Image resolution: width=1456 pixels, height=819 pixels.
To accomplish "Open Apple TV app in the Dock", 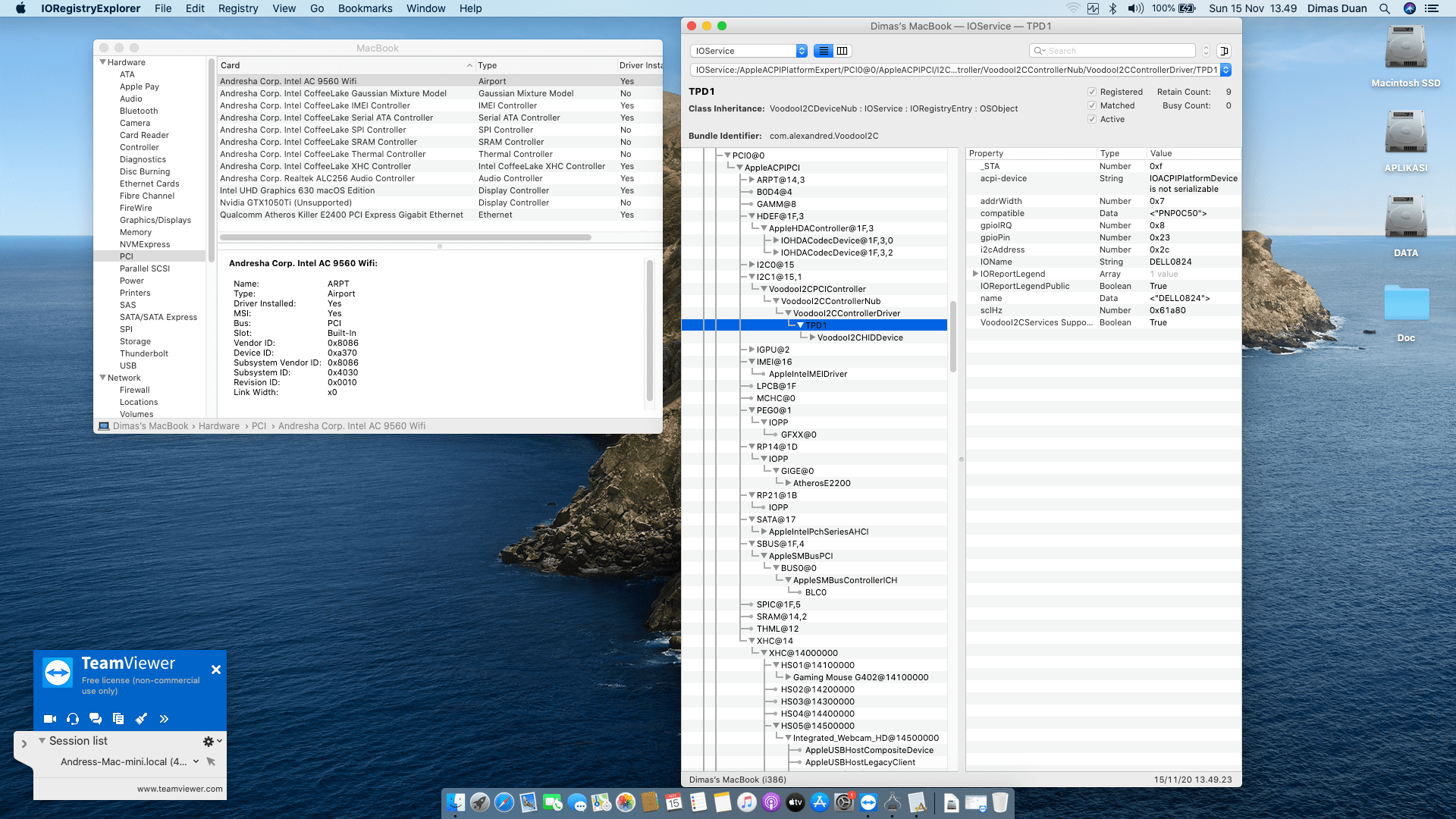I will [x=795, y=802].
